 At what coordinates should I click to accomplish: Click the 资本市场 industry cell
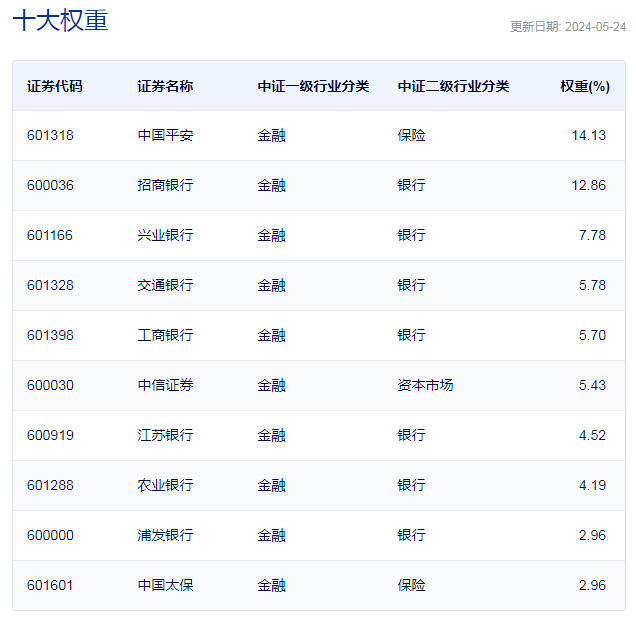425,385
